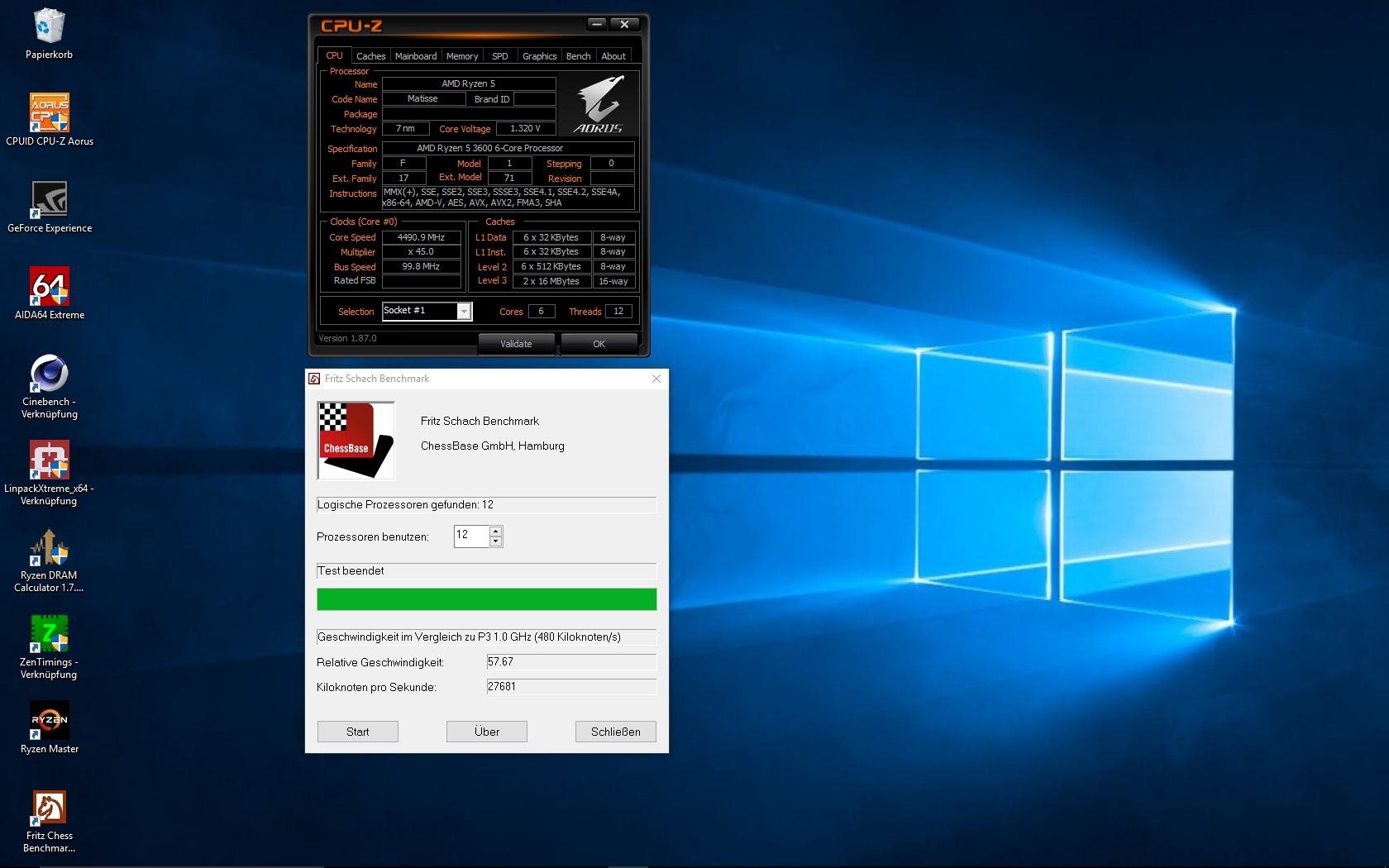Expand the Socket #1 selection dropdown
The image size is (1389, 868).
pos(464,311)
